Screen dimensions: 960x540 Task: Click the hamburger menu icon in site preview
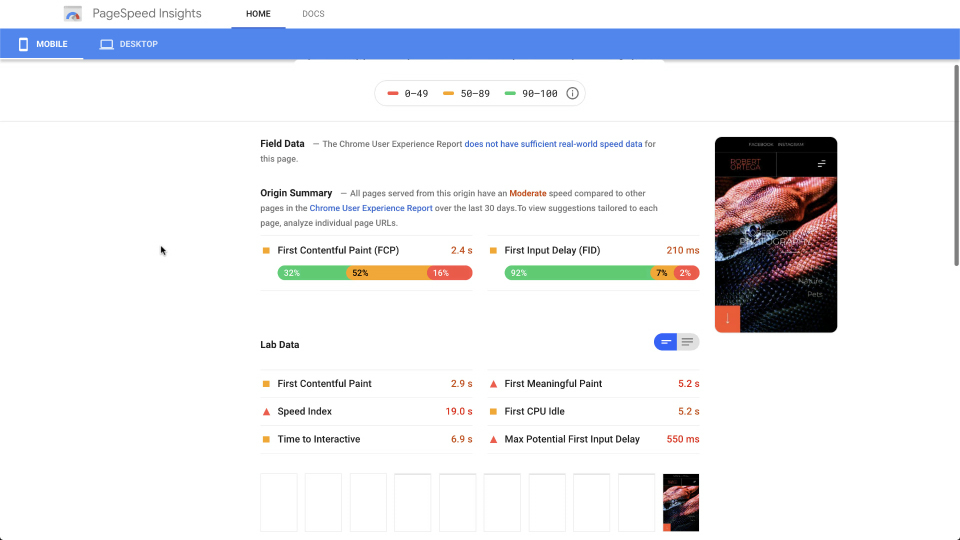pos(822,163)
